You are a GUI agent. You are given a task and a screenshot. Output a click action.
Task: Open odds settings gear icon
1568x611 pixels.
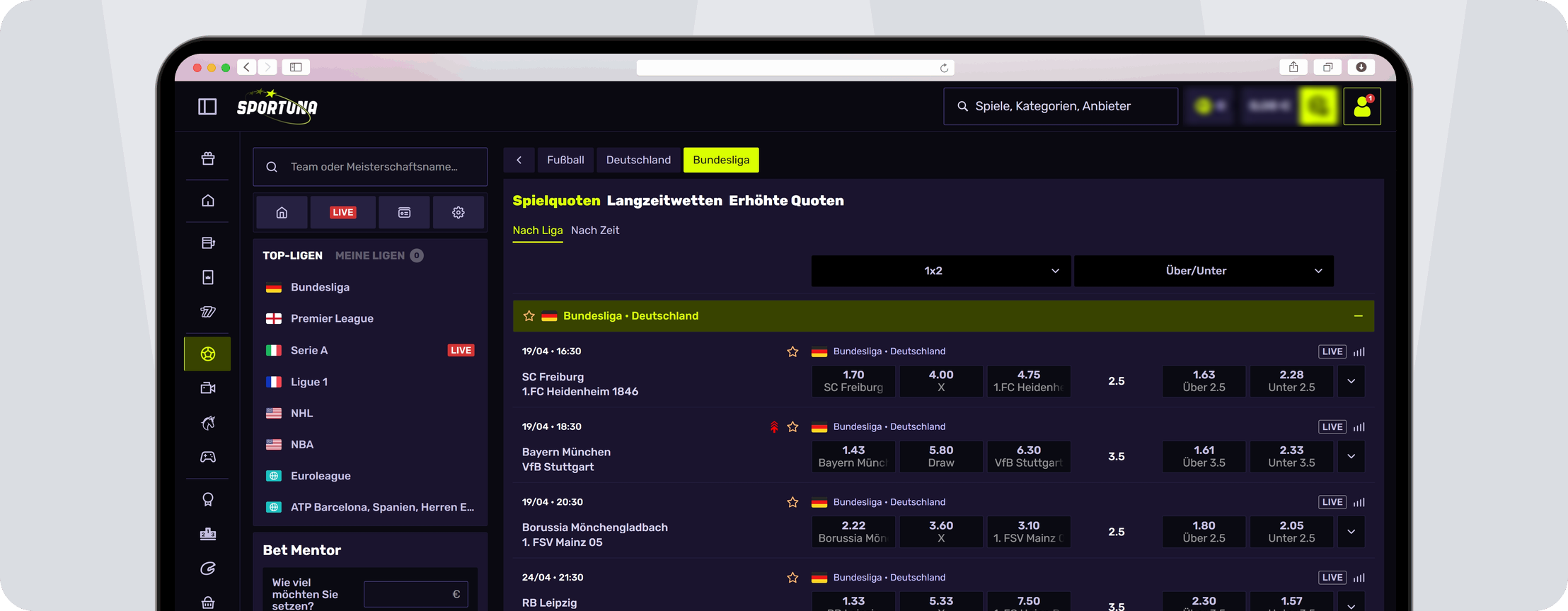coord(459,212)
